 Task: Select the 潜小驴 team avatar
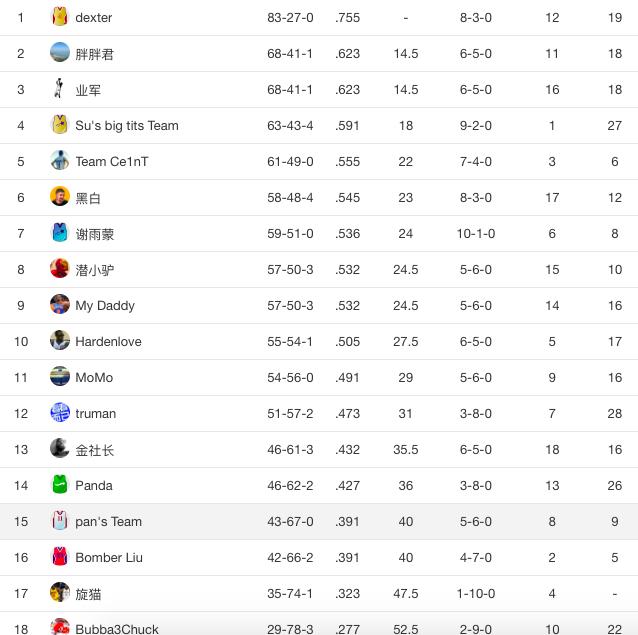click(x=60, y=269)
